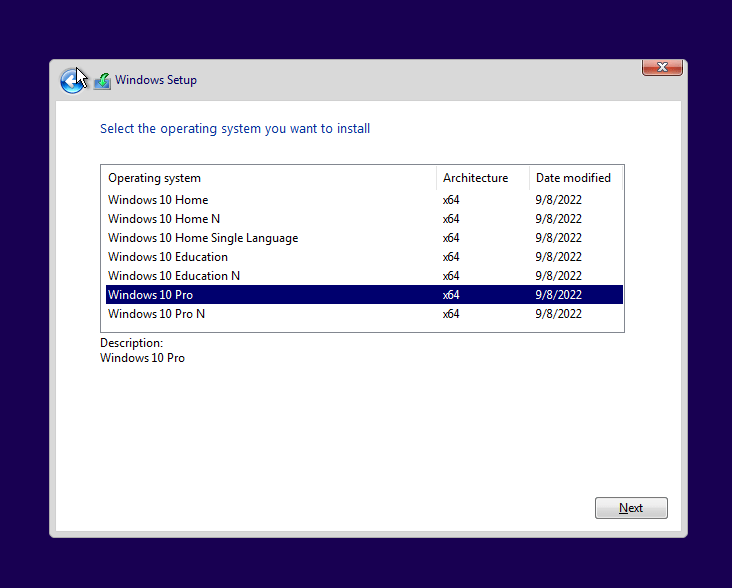The image size is (732, 588).
Task: Click x64 in the Windows 10 Home row
Action: click(451, 200)
